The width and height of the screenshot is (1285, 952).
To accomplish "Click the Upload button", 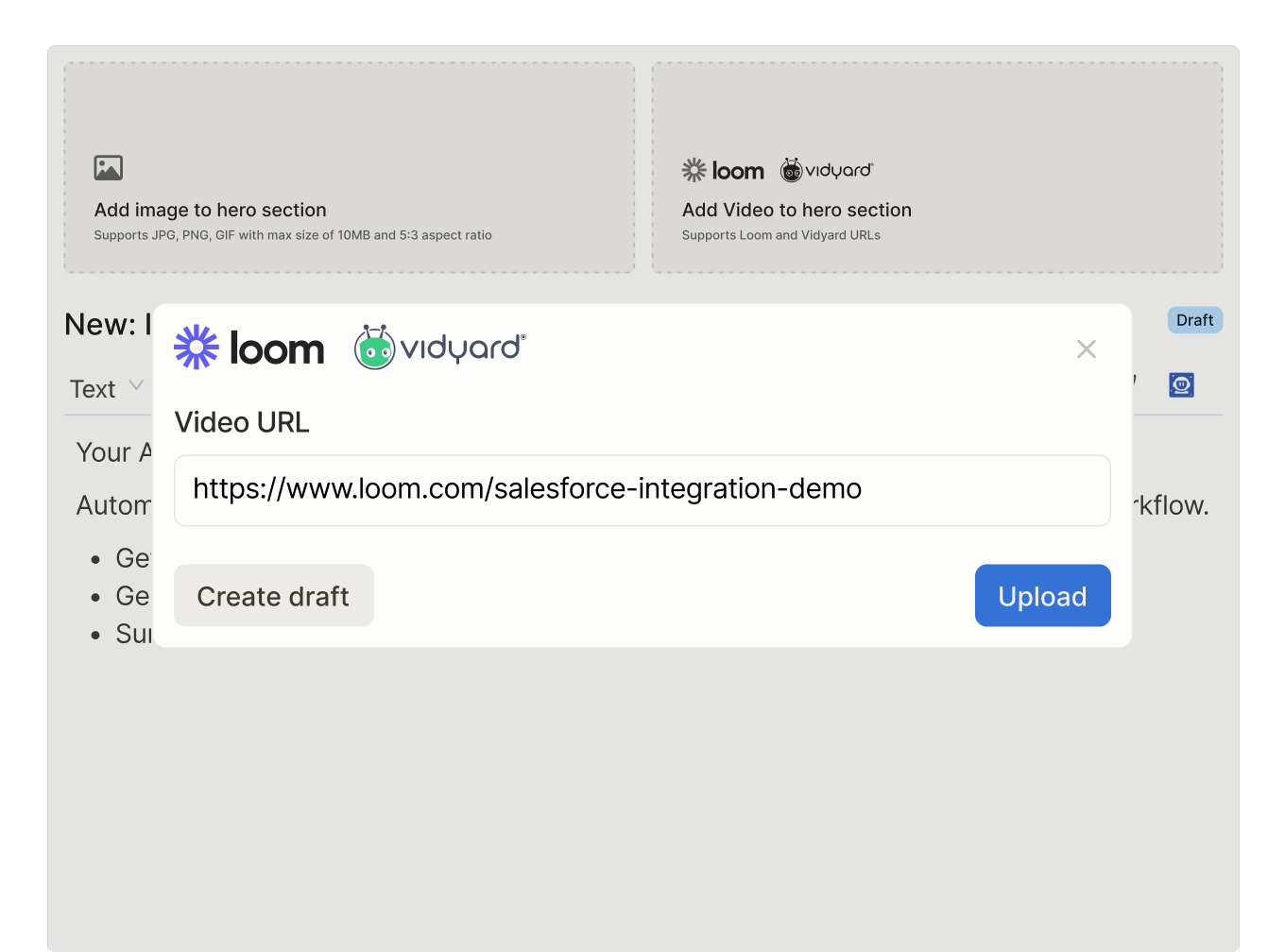I will 1042,595.
